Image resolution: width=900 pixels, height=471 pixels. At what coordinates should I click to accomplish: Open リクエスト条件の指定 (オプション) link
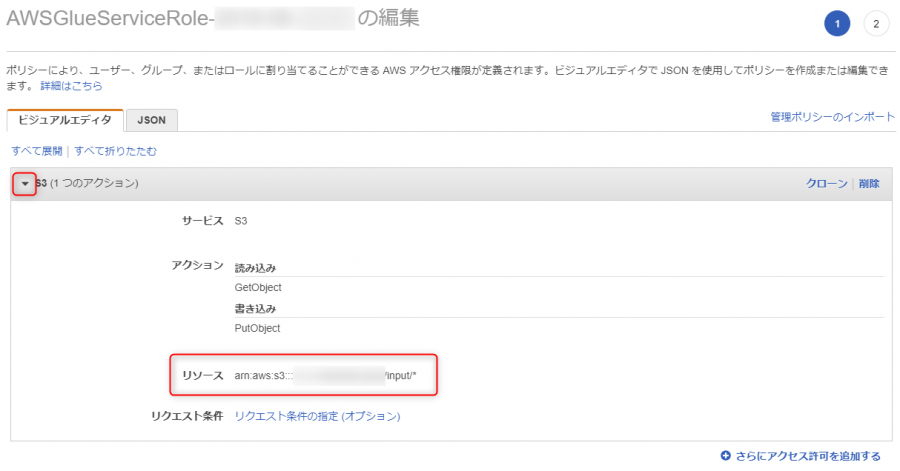coord(317,416)
